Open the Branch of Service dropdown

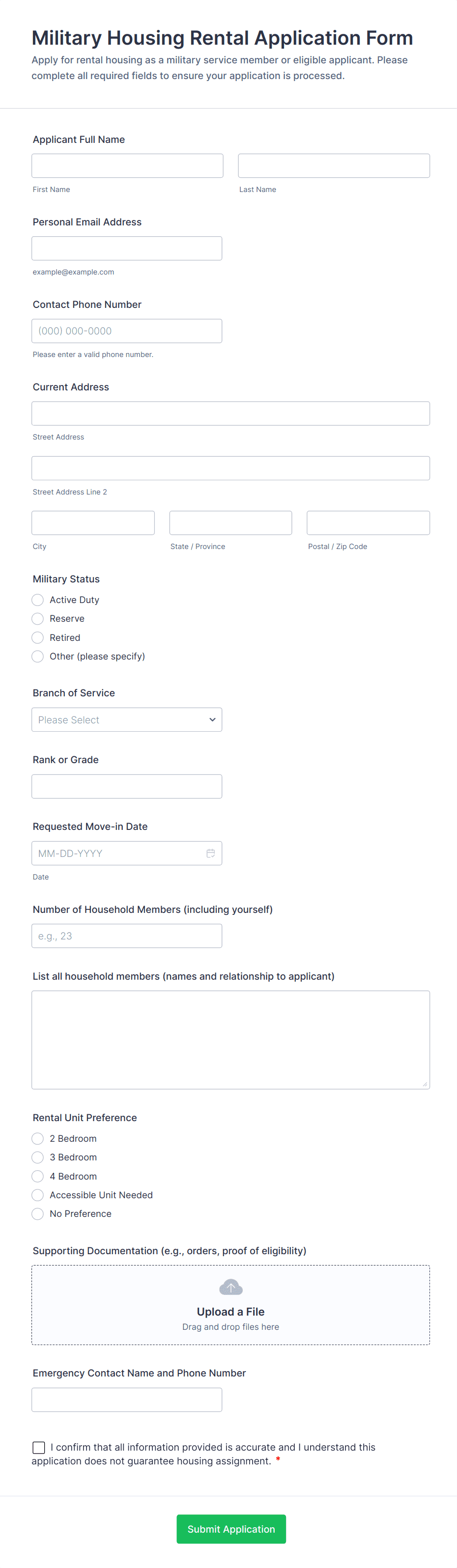(127, 719)
